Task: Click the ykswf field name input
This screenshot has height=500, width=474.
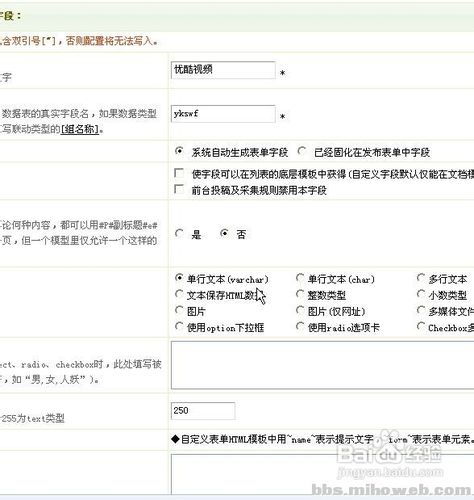Action: 223,114
